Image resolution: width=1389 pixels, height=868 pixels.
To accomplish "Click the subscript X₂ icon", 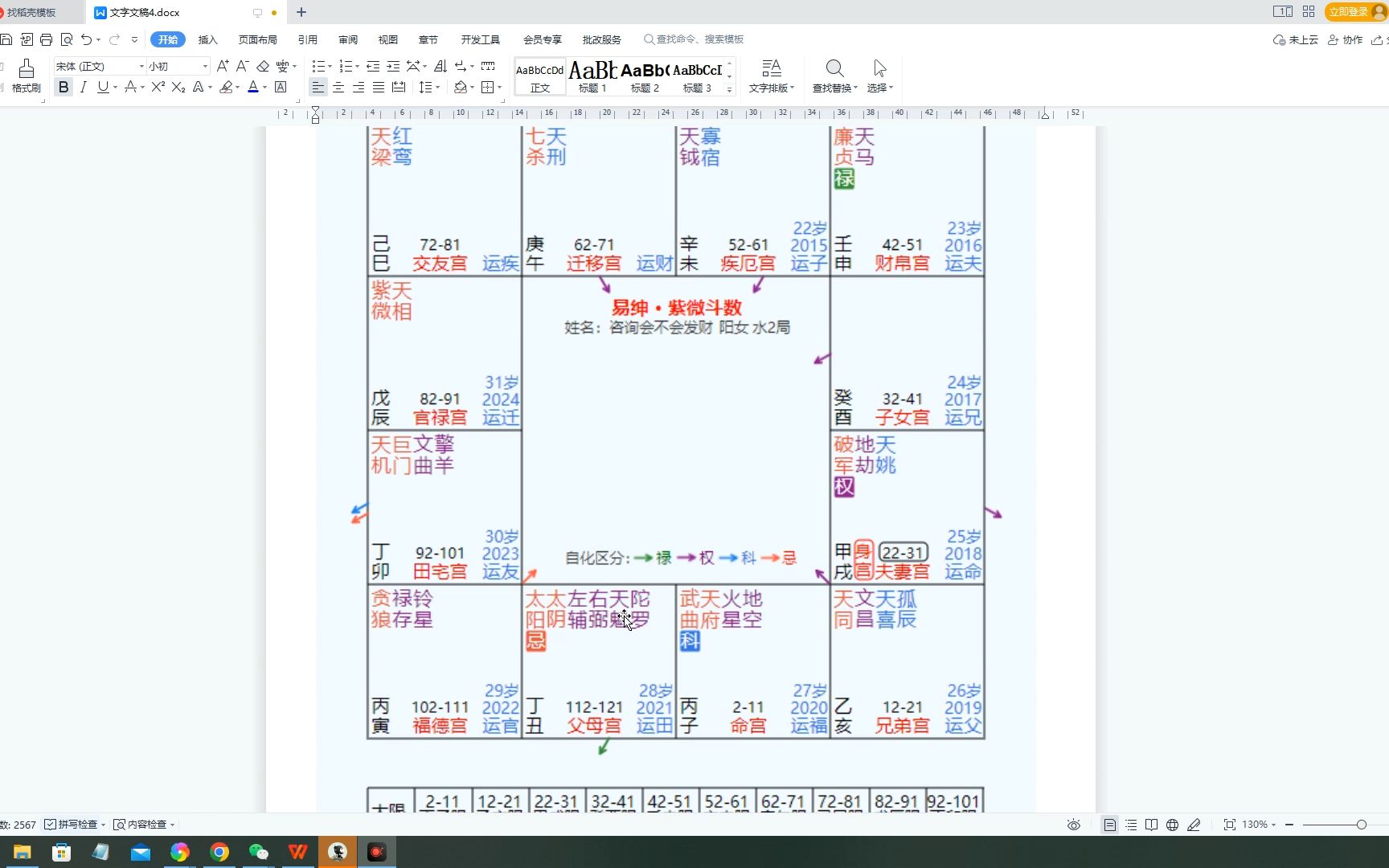I will [178, 87].
